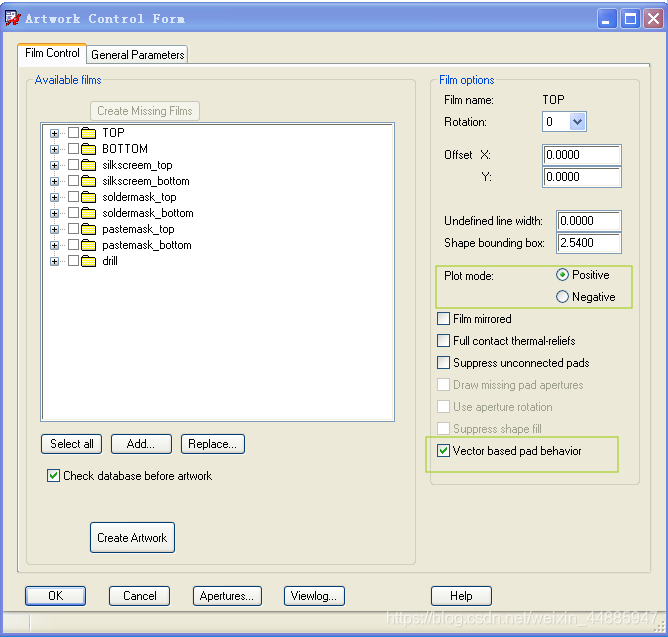Click the drill film folder icon

point(88,261)
